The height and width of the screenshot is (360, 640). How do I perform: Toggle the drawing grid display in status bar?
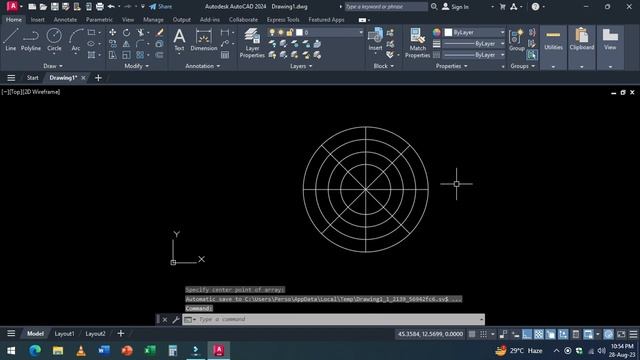click(x=472, y=334)
